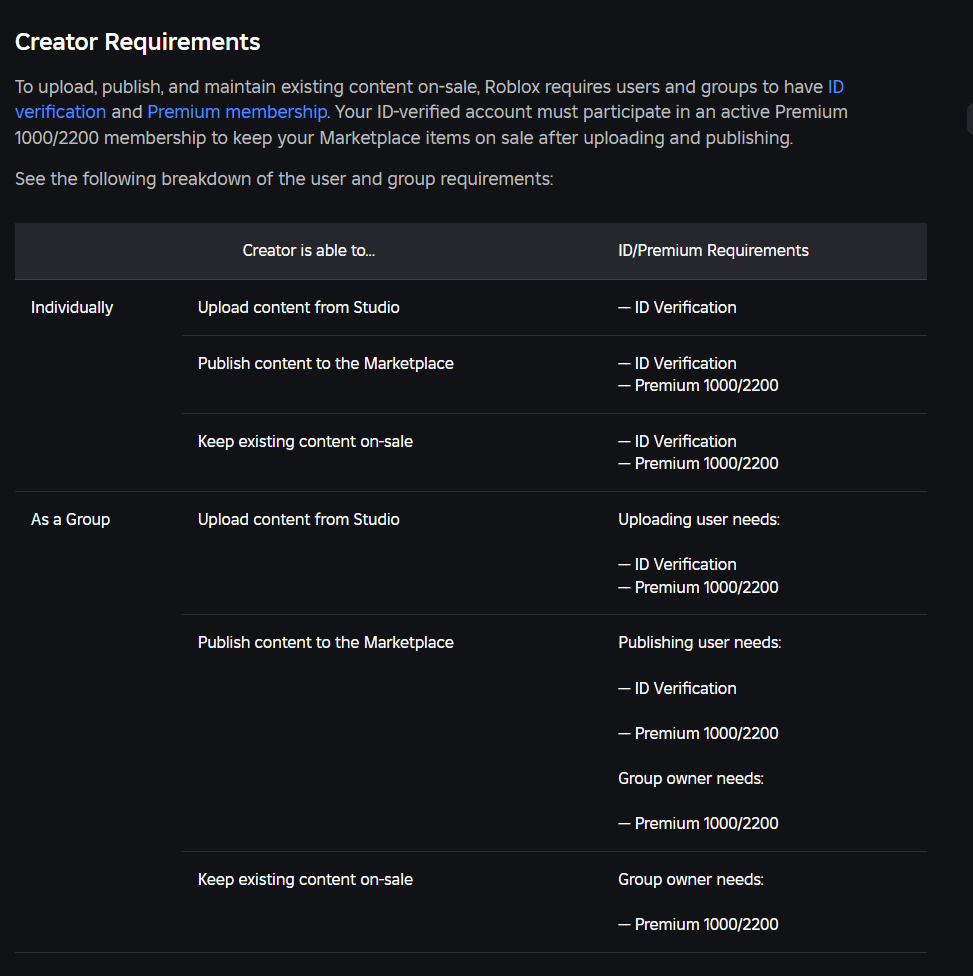This screenshot has width=973, height=976.
Task: Click the Creator Requirements heading
Action: 137,42
